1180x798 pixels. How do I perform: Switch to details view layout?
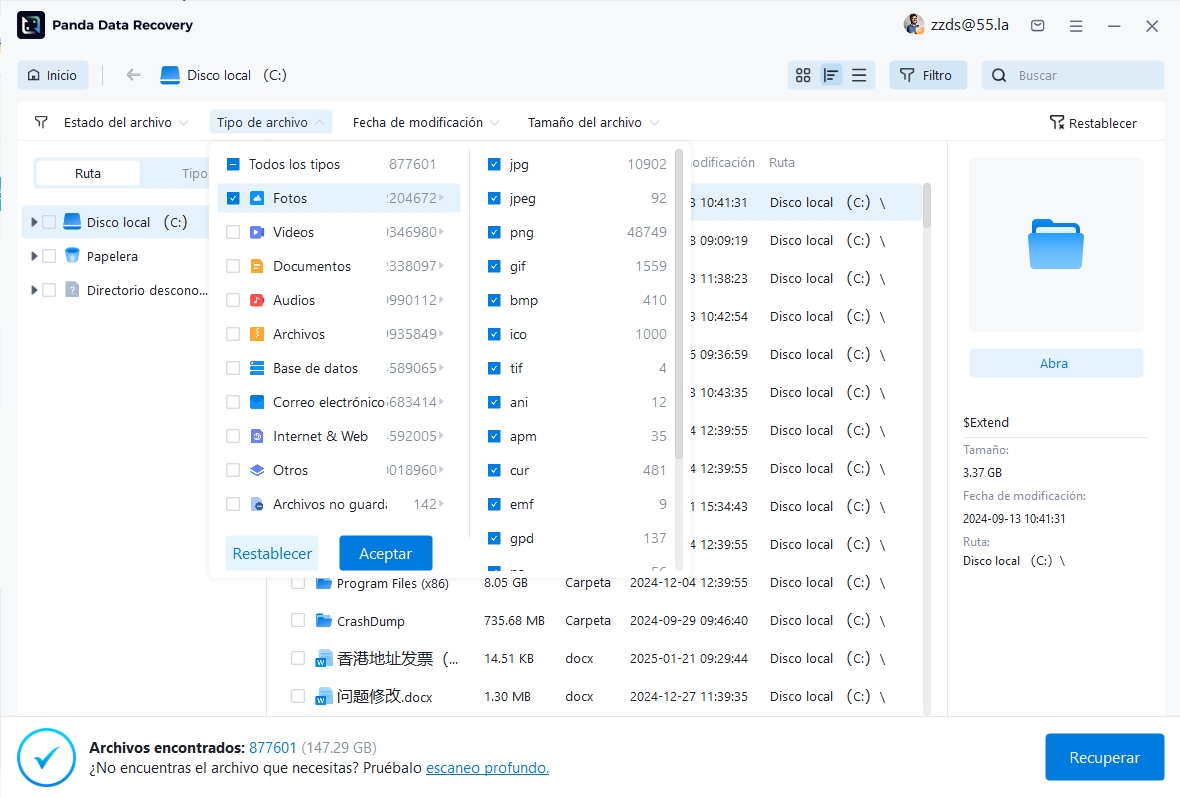point(831,75)
